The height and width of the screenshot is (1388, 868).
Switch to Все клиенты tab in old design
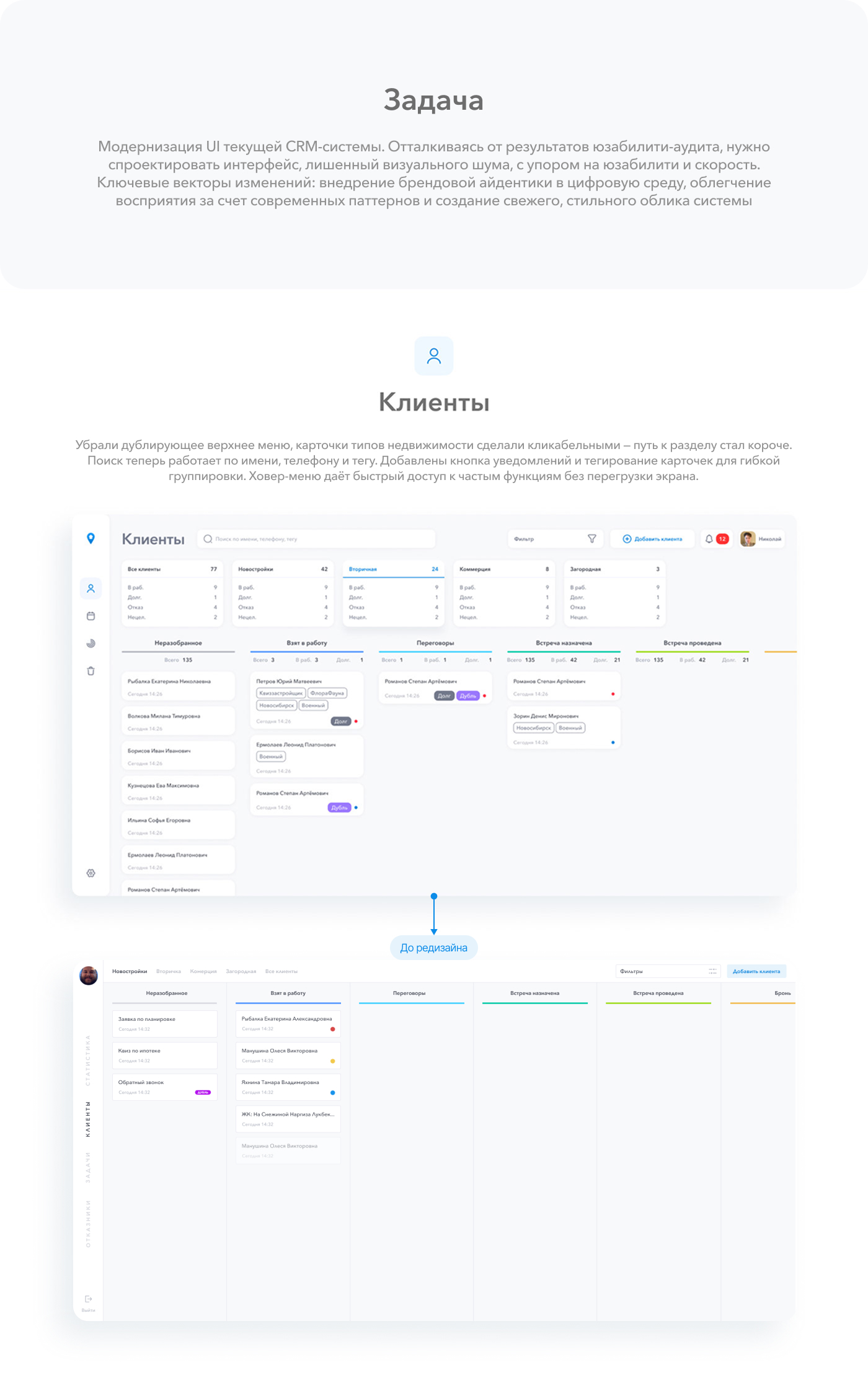click(x=281, y=971)
